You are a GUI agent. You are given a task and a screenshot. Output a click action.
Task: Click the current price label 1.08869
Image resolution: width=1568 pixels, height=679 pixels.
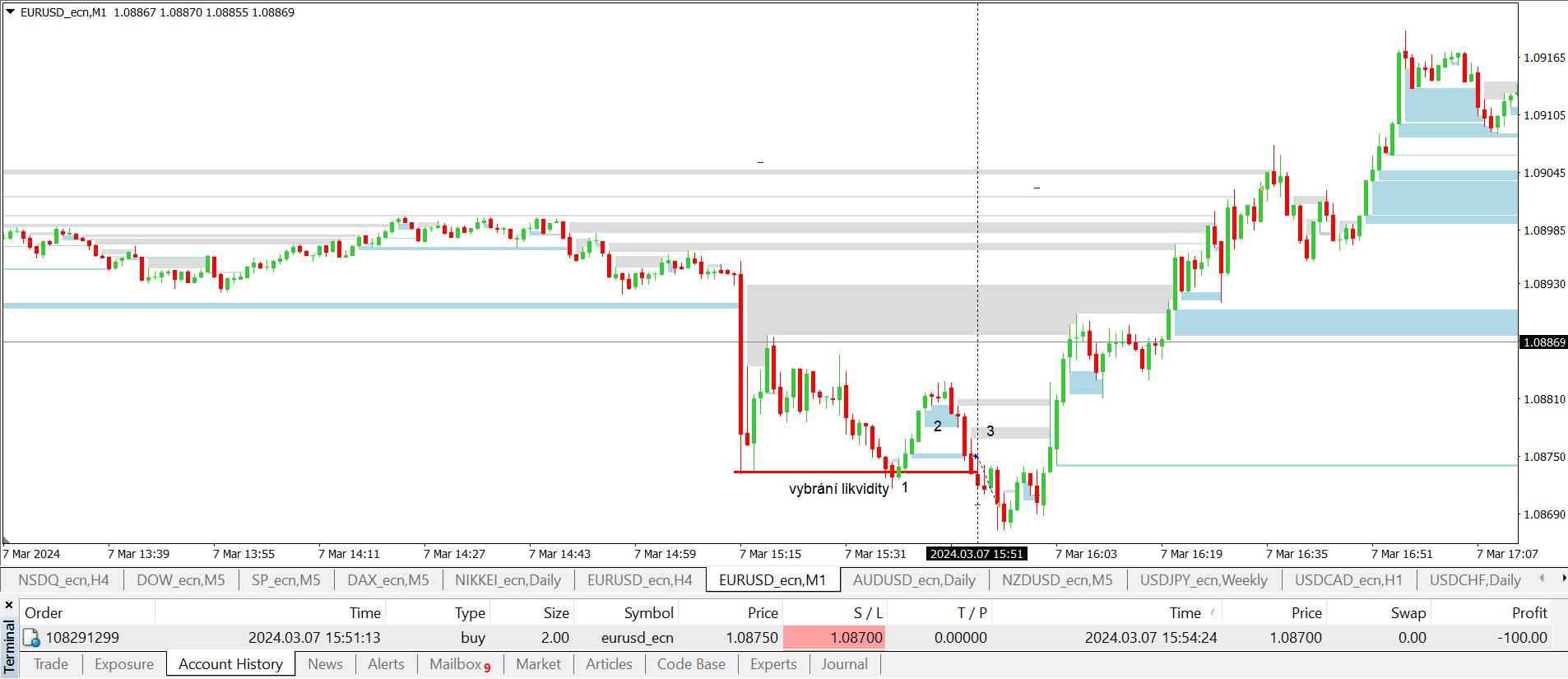tap(1543, 342)
